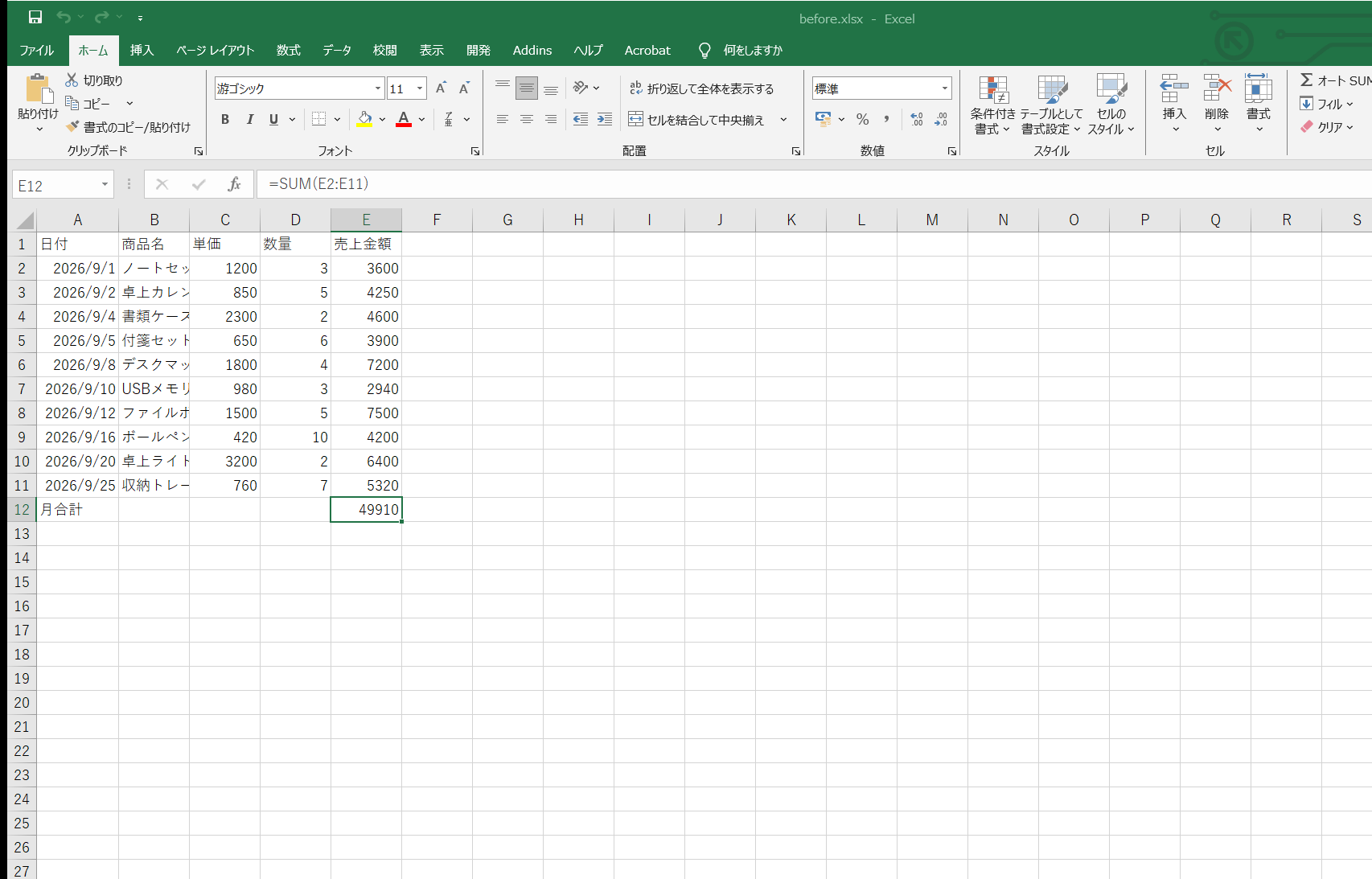The height and width of the screenshot is (879, 1372).
Task: Click AutoSum button (オート SUM)
Action: [x=1336, y=80]
